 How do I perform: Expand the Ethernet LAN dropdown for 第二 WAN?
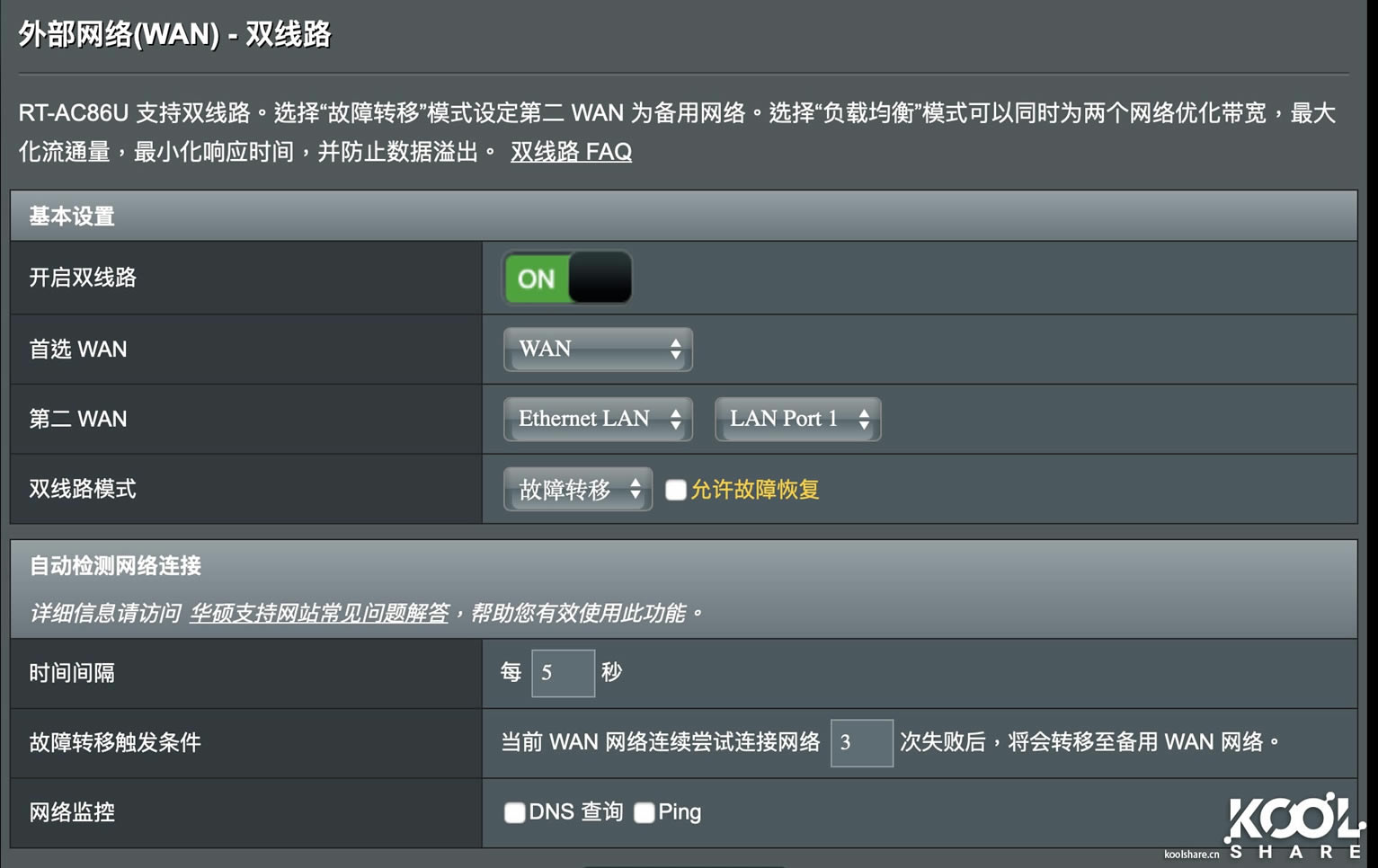[598, 419]
